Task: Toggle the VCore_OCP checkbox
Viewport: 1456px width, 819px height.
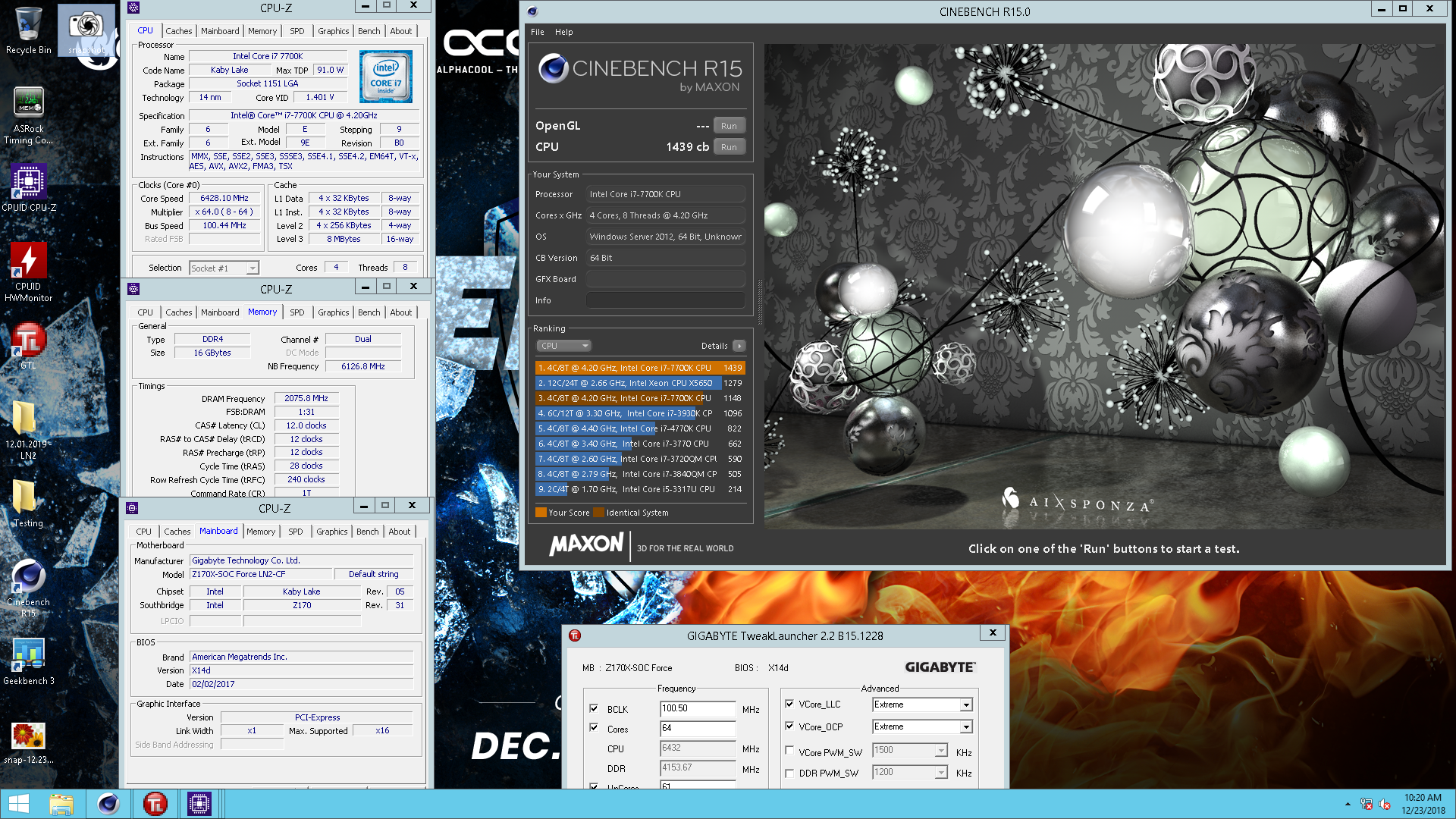Action: (x=789, y=726)
